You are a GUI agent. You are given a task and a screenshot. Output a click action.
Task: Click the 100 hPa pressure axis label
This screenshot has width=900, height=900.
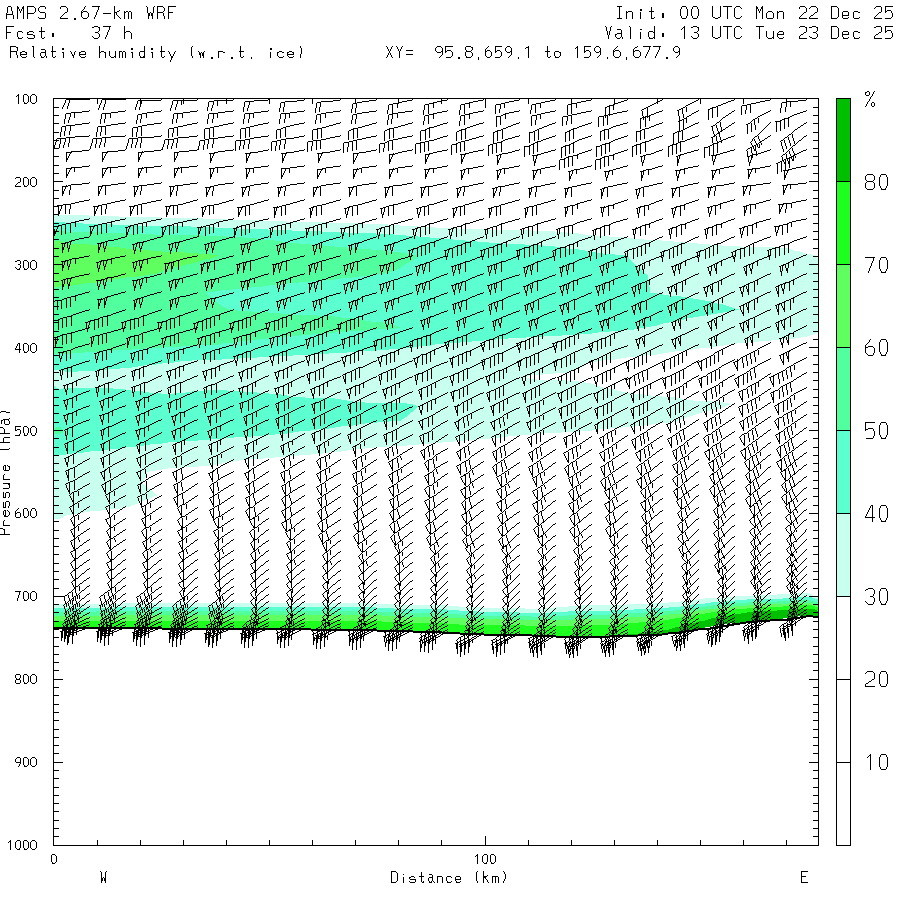point(26,99)
